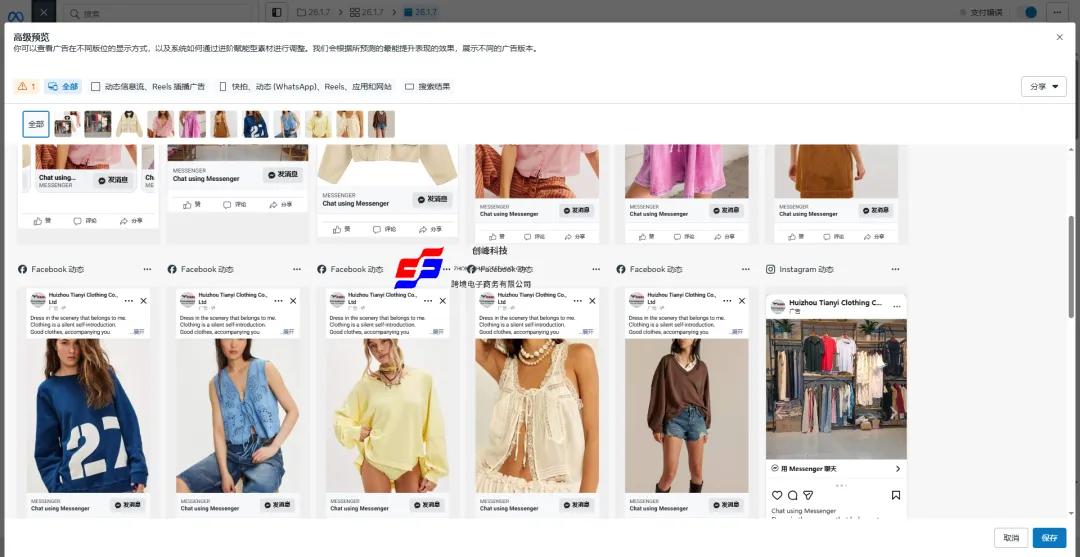Click the Instagram heart like icon

point(777,495)
